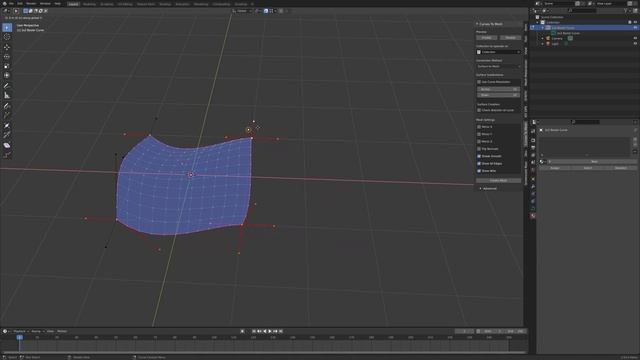Open the Collection to generate in dropdown

pyautogui.click(x=498, y=52)
